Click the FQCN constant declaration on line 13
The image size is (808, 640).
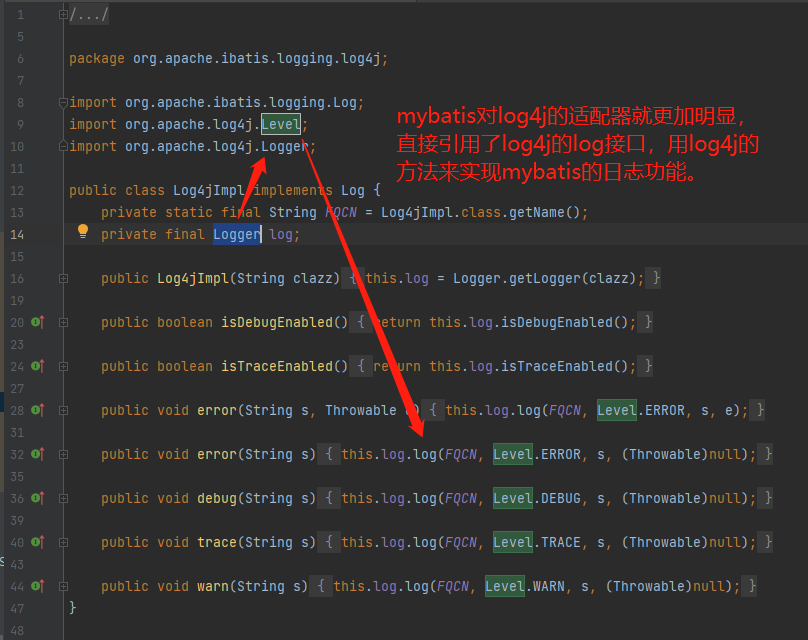pos(341,212)
